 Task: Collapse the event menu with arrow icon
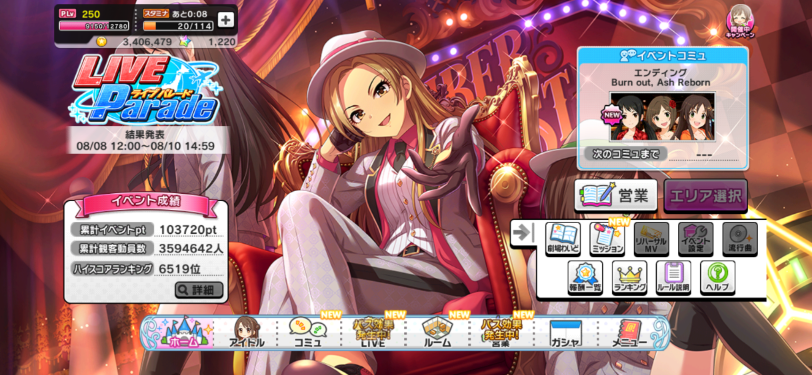(523, 234)
